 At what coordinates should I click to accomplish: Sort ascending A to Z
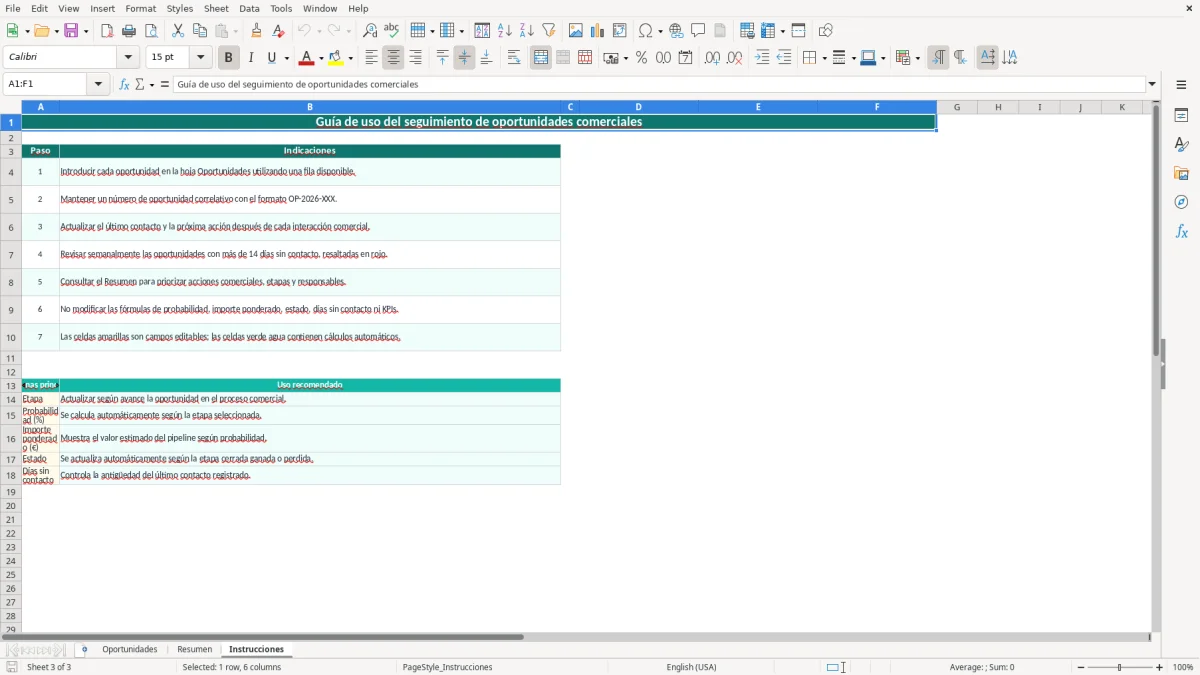tap(505, 31)
